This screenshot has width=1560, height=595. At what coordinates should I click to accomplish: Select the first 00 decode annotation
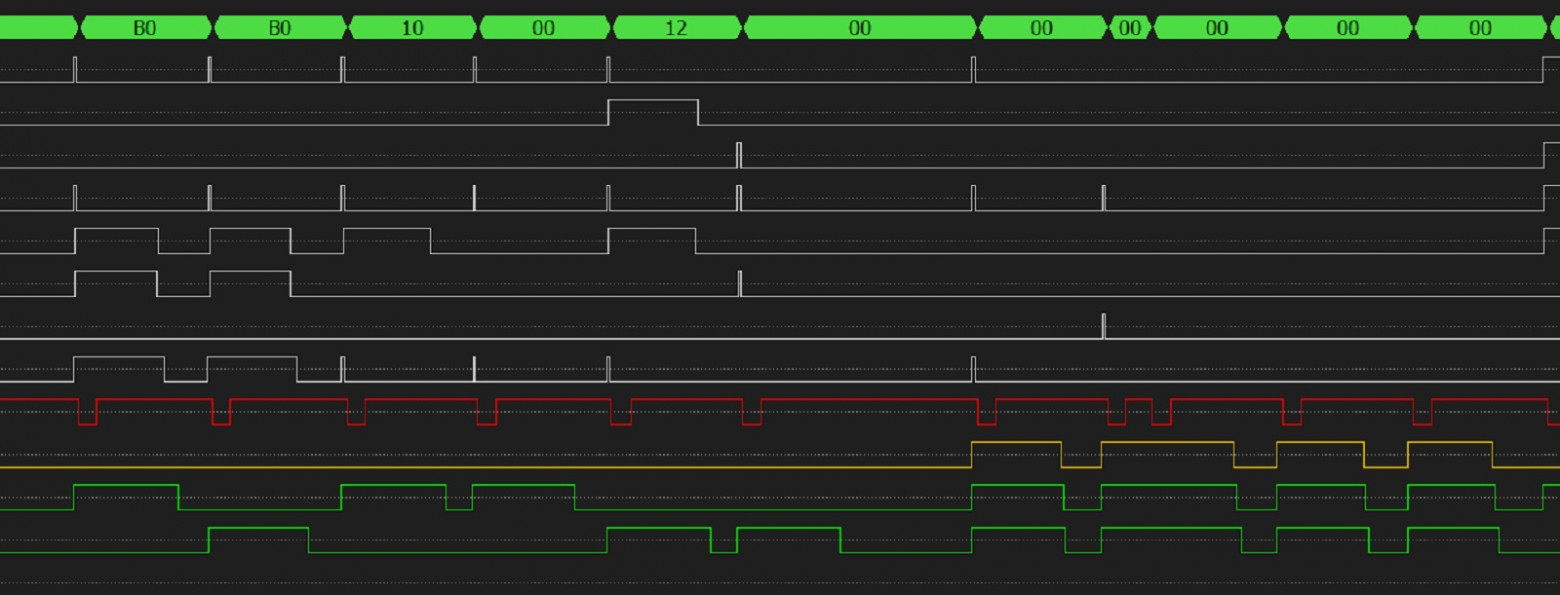pyautogui.click(x=544, y=27)
